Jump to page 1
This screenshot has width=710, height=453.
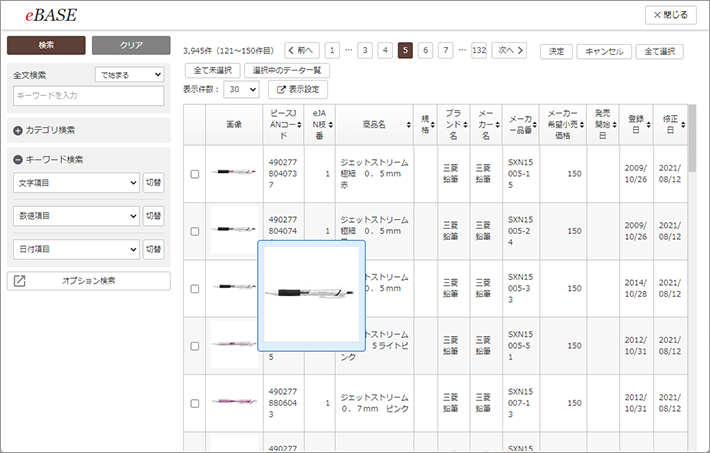coord(332,51)
